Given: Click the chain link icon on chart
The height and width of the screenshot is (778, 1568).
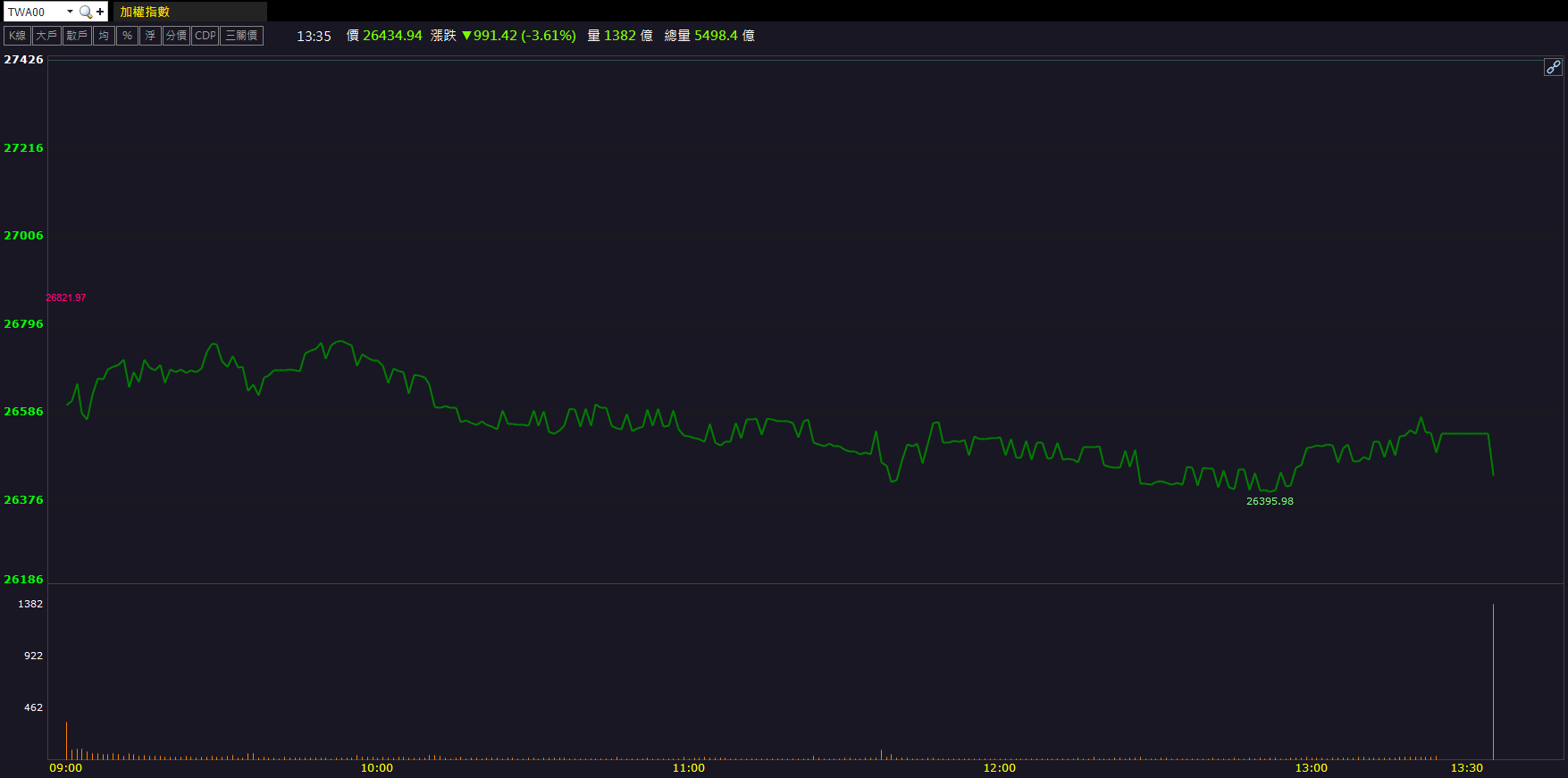Looking at the screenshot, I should click(1553, 67).
